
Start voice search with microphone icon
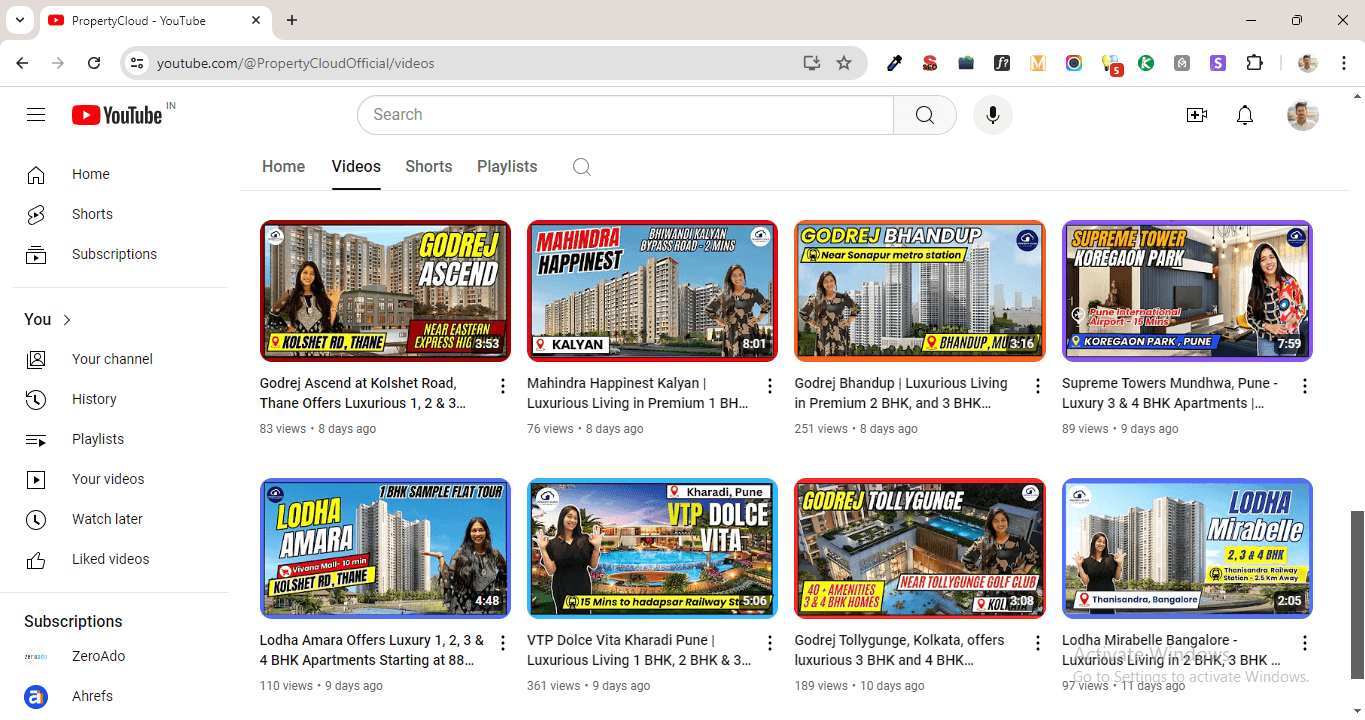pos(993,115)
